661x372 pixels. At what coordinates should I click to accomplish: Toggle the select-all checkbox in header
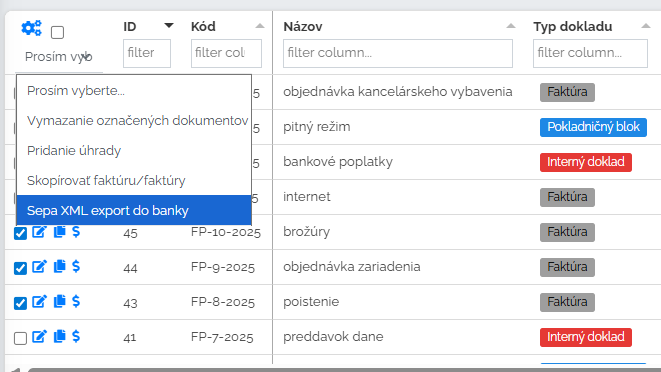(57, 32)
